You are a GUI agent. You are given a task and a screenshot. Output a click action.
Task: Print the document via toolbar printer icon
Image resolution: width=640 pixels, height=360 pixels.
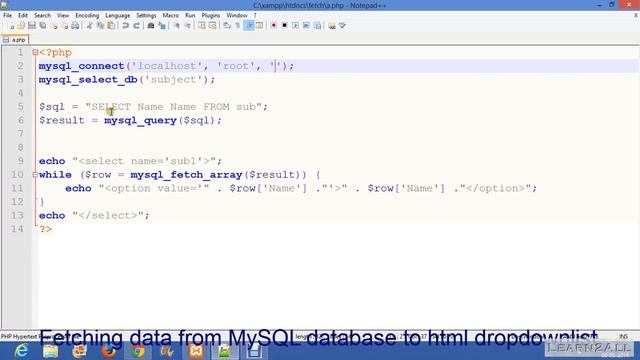point(75,26)
